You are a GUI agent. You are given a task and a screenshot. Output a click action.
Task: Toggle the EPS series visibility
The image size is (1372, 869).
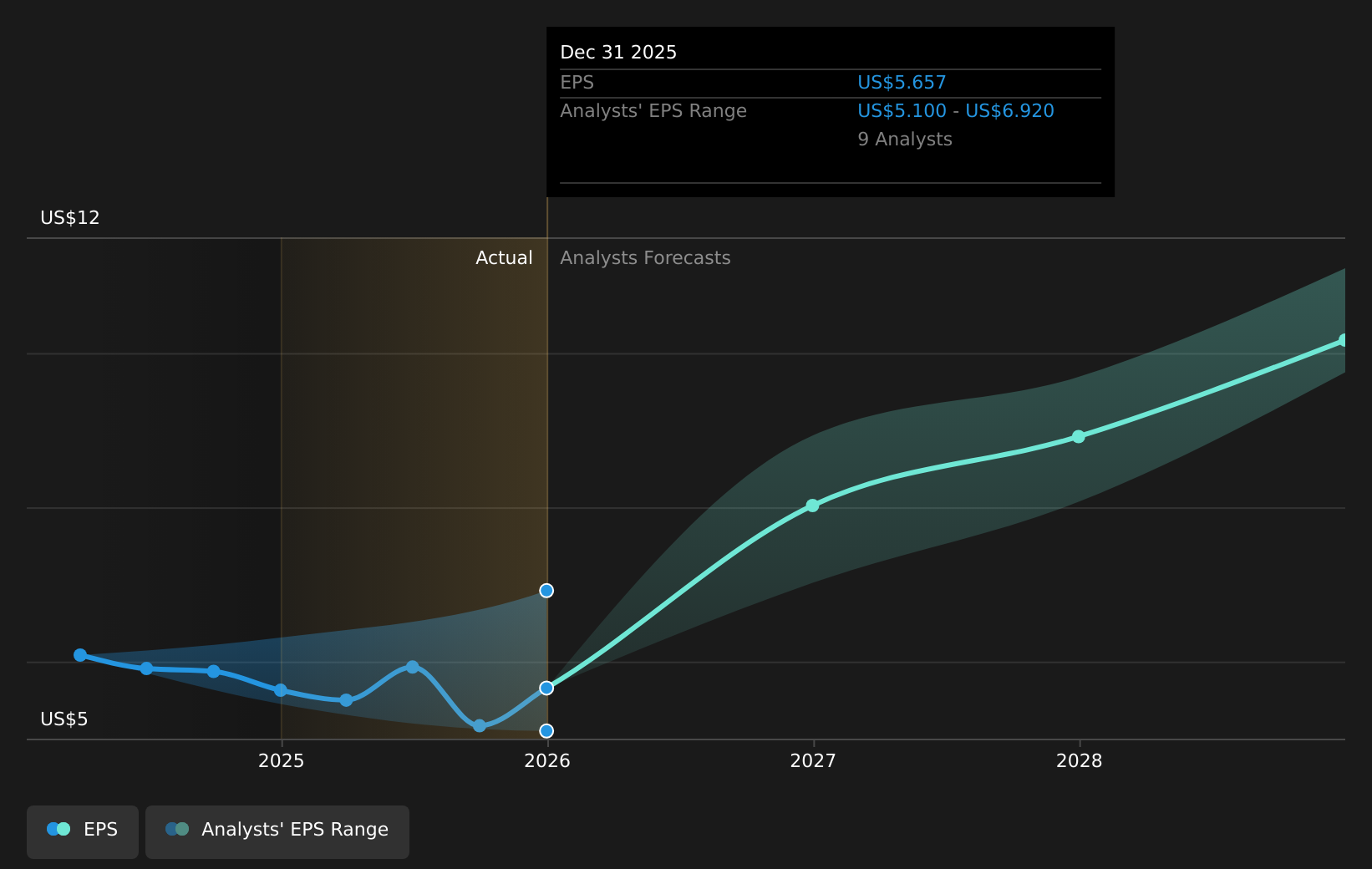pos(82,831)
